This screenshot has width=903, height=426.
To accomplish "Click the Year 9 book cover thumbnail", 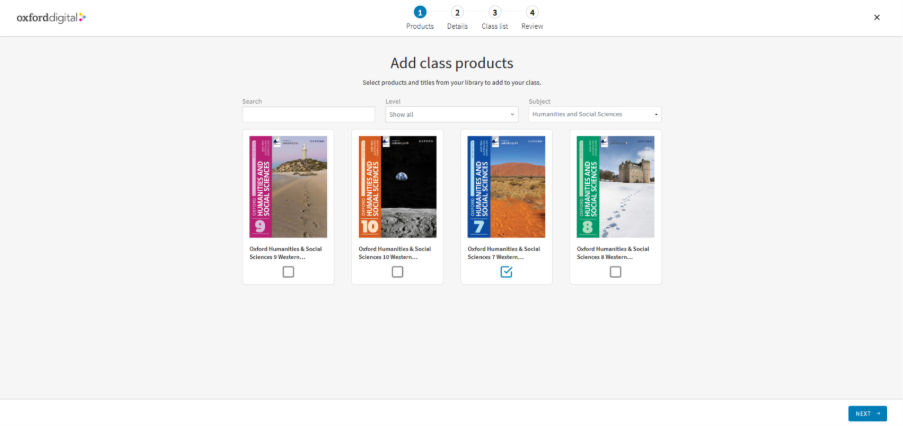I will pyautogui.click(x=288, y=187).
